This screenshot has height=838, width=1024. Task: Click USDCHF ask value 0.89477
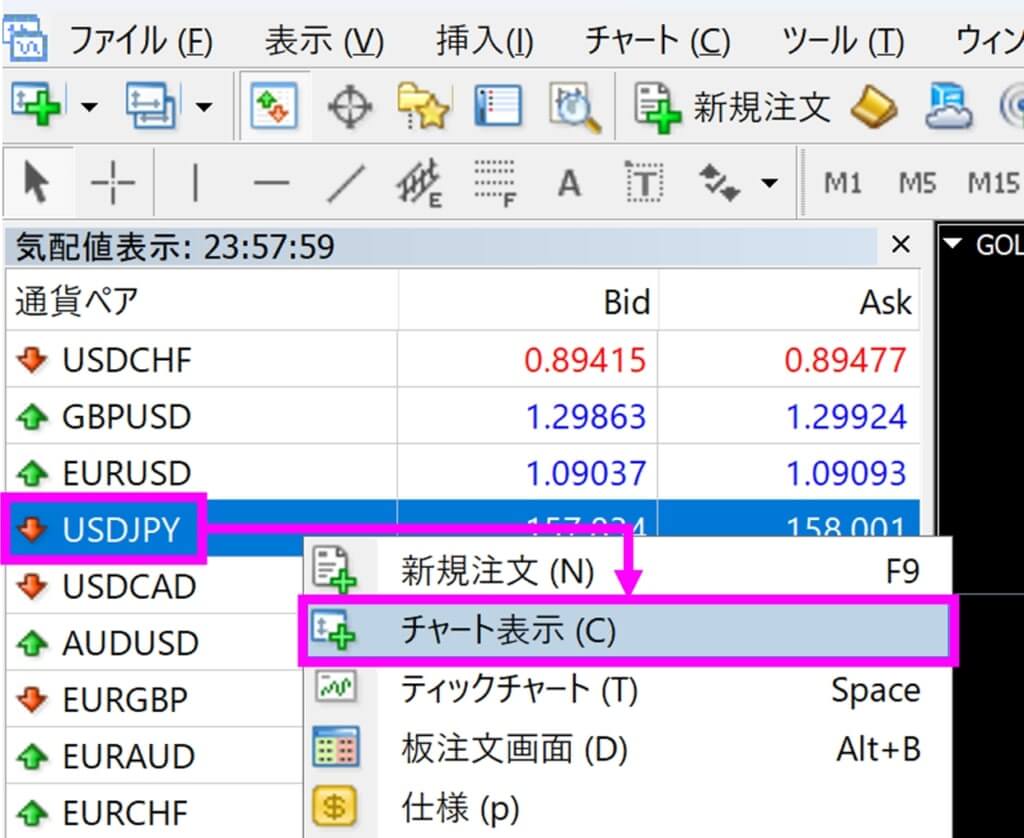(x=846, y=360)
